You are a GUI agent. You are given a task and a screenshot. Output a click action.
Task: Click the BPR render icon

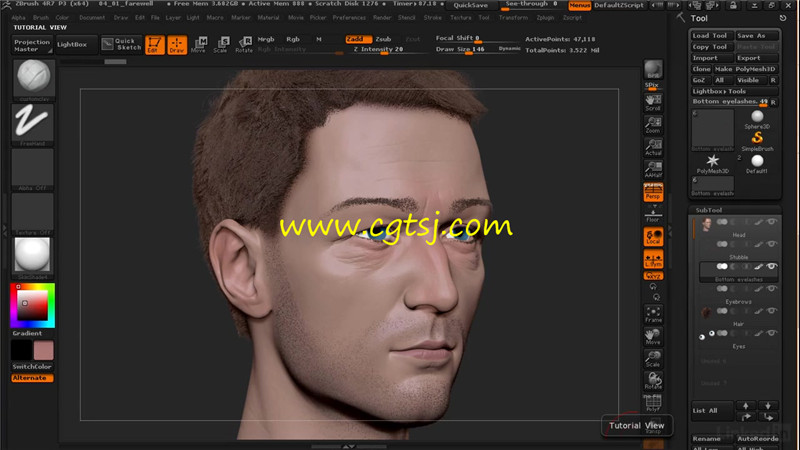coord(653,70)
